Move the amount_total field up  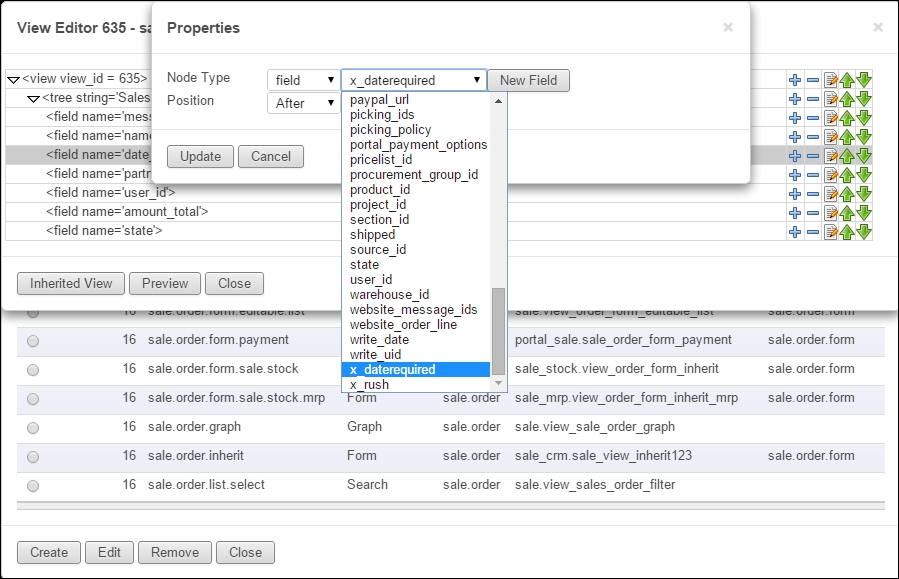coord(847,212)
